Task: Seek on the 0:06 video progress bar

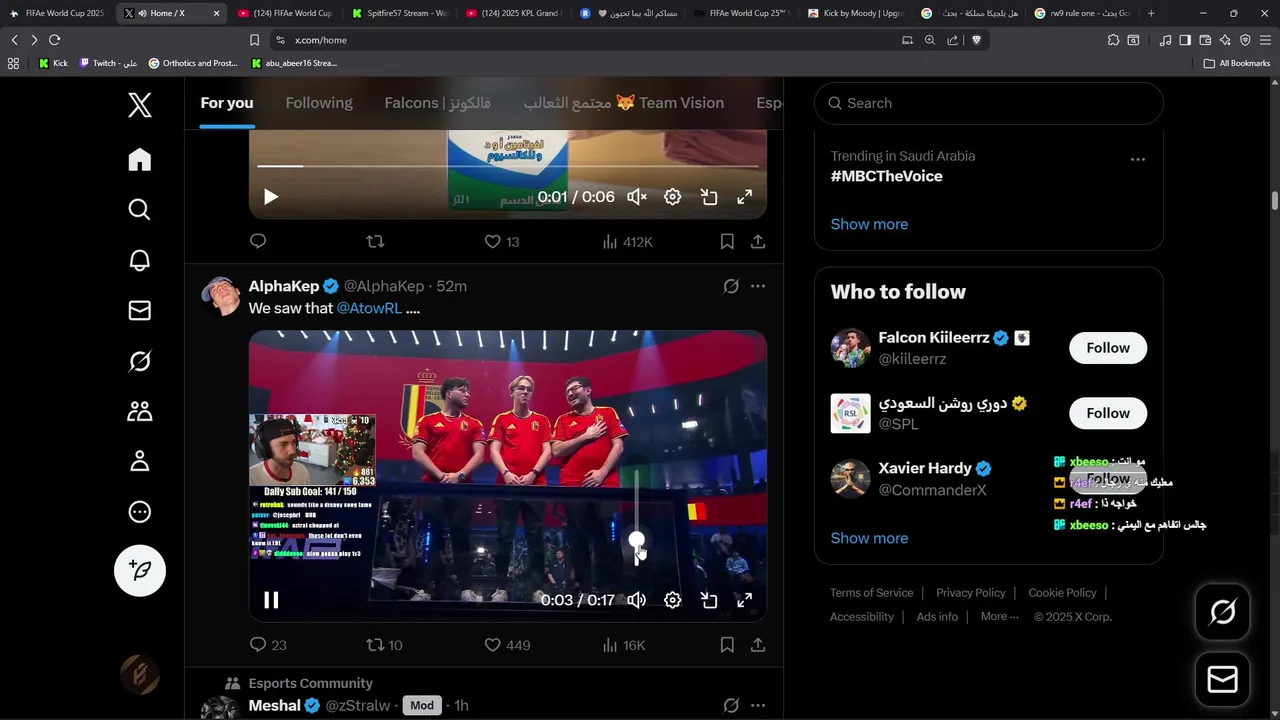Action: click(508, 166)
